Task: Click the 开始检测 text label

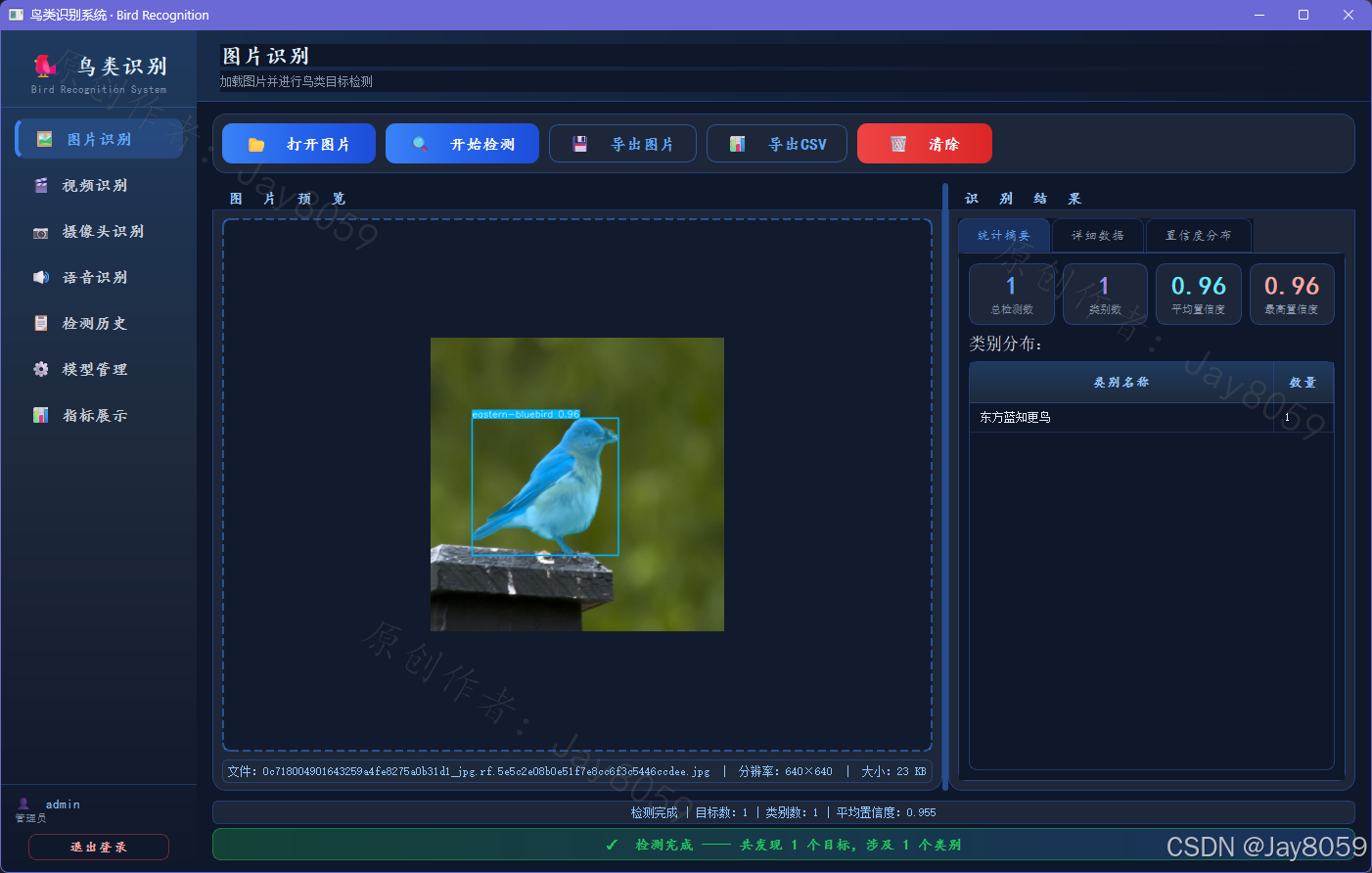Action: pyautogui.click(x=482, y=144)
